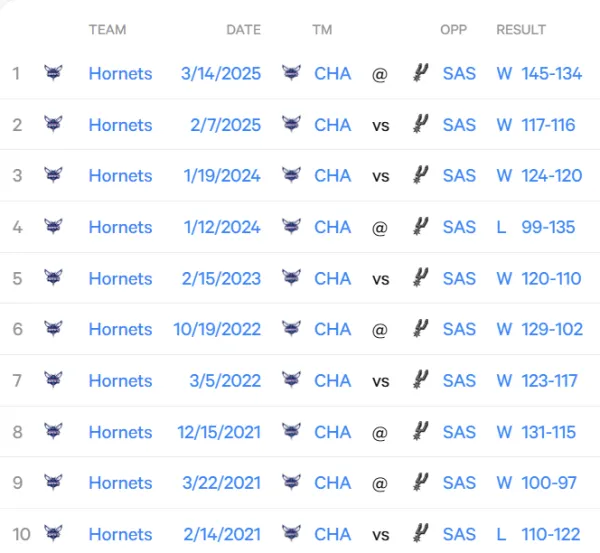Click the Hornets logo at start of row 9

(53, 482)
